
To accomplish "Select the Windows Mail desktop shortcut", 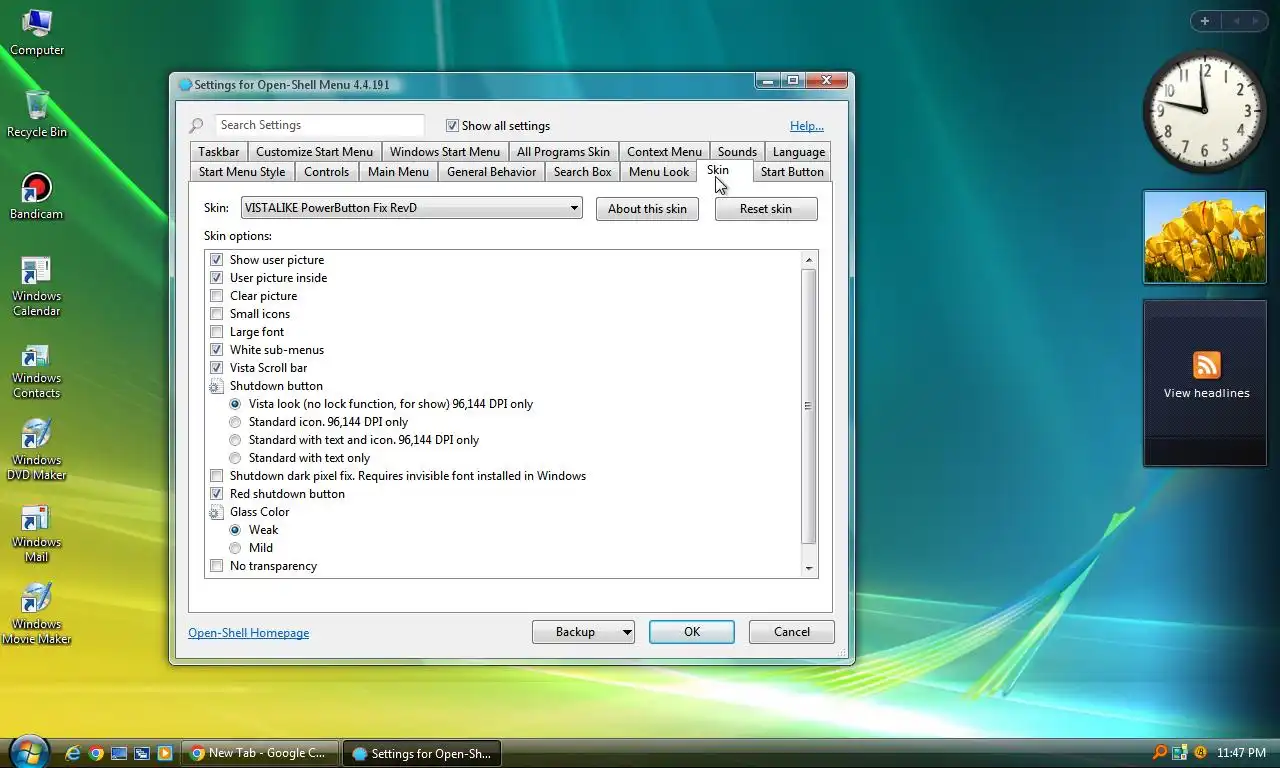I will point(37,532).
